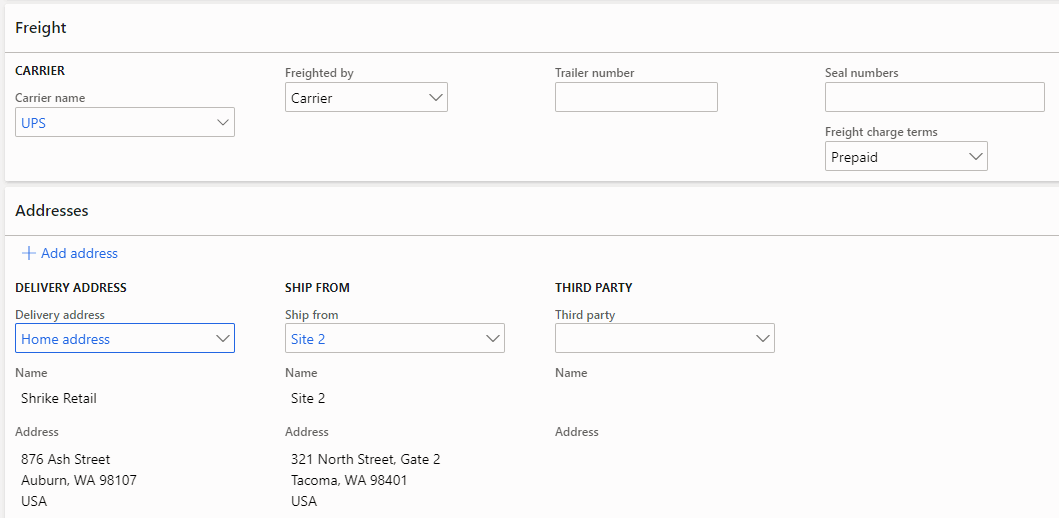Click inside the Seal numbers field

click(x=935, y=97)
